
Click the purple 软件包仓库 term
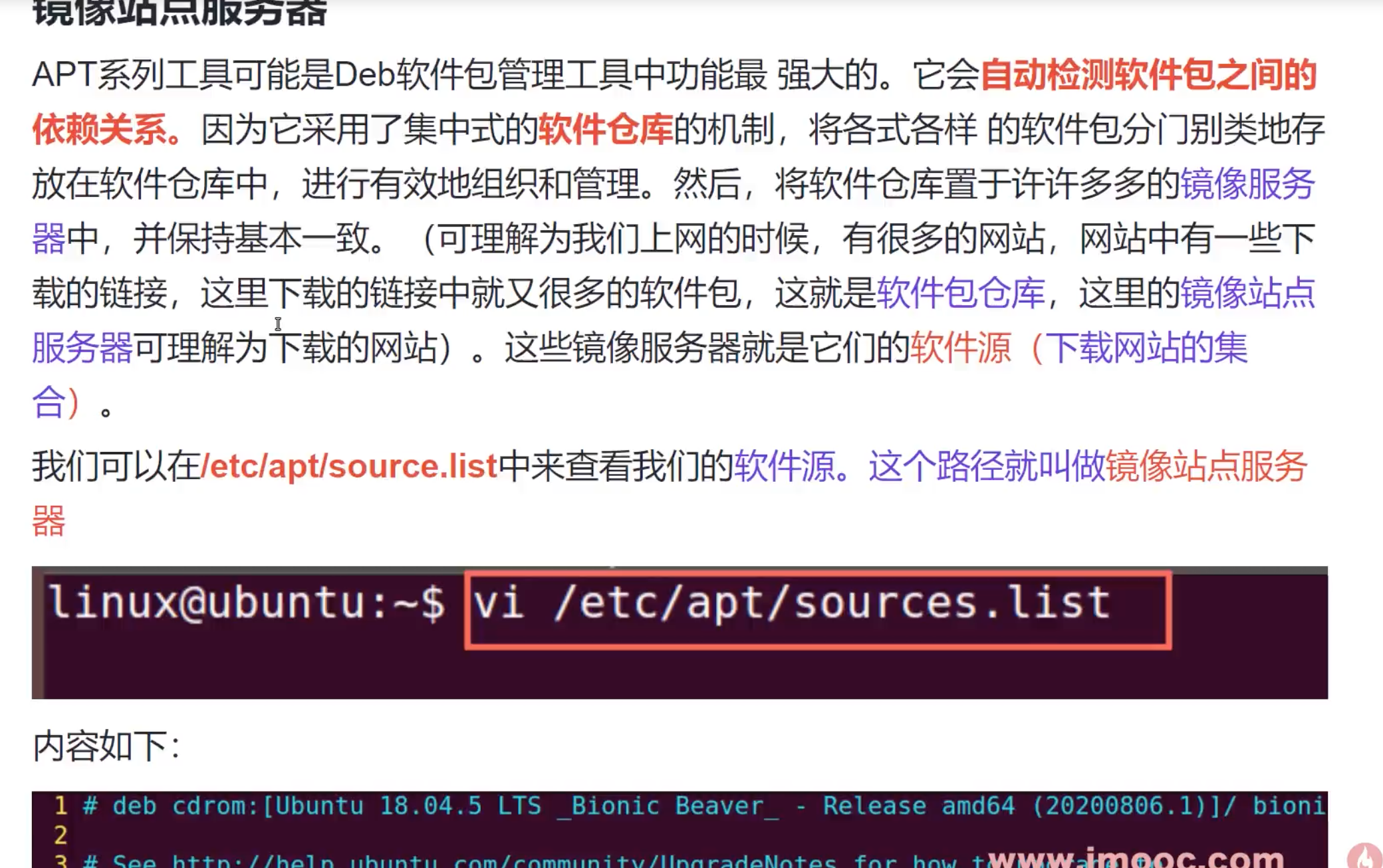(961, 292)
